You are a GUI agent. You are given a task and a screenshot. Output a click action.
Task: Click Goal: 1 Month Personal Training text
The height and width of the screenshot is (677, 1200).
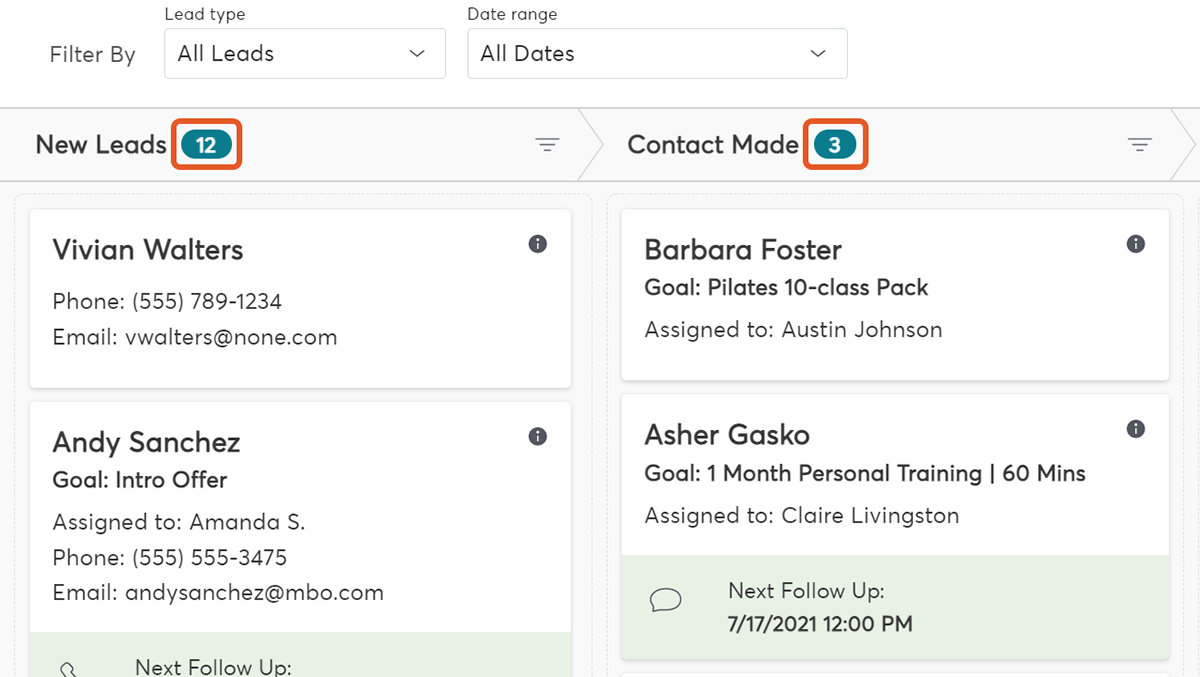click(x=865, y=473)
